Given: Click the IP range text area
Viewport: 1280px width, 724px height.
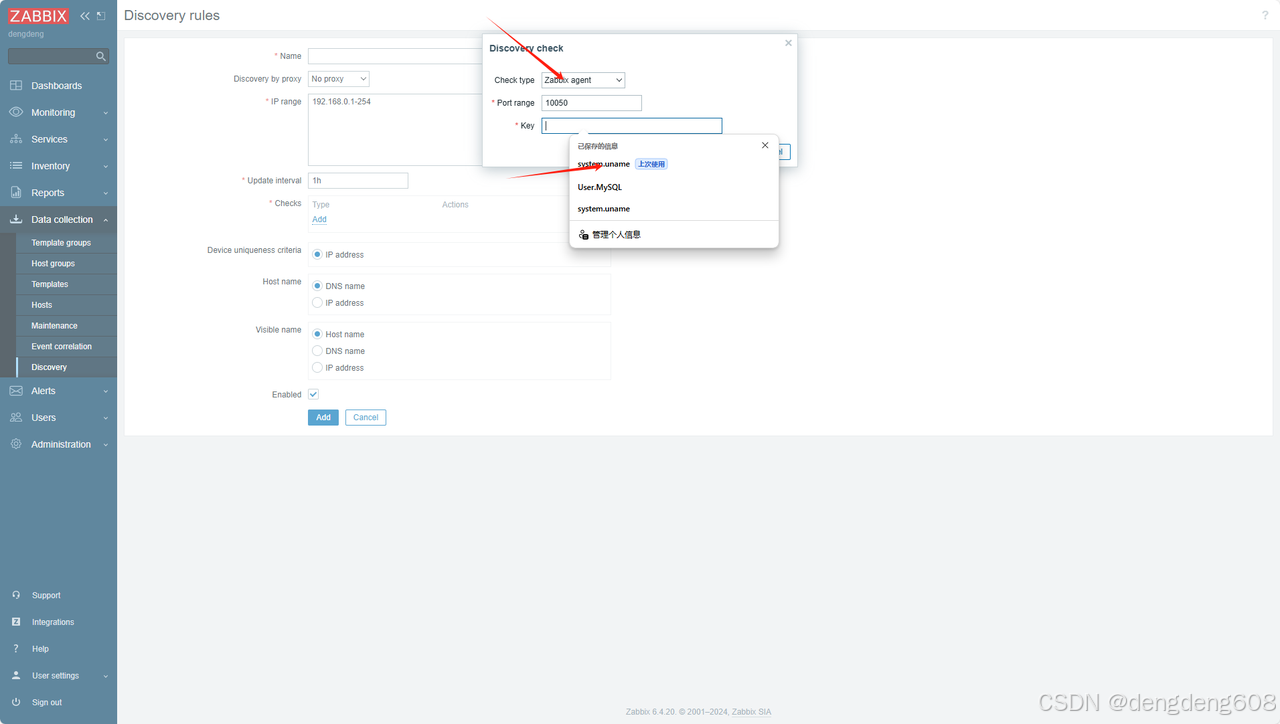Looking at the screenshot, I should (395, 129).
